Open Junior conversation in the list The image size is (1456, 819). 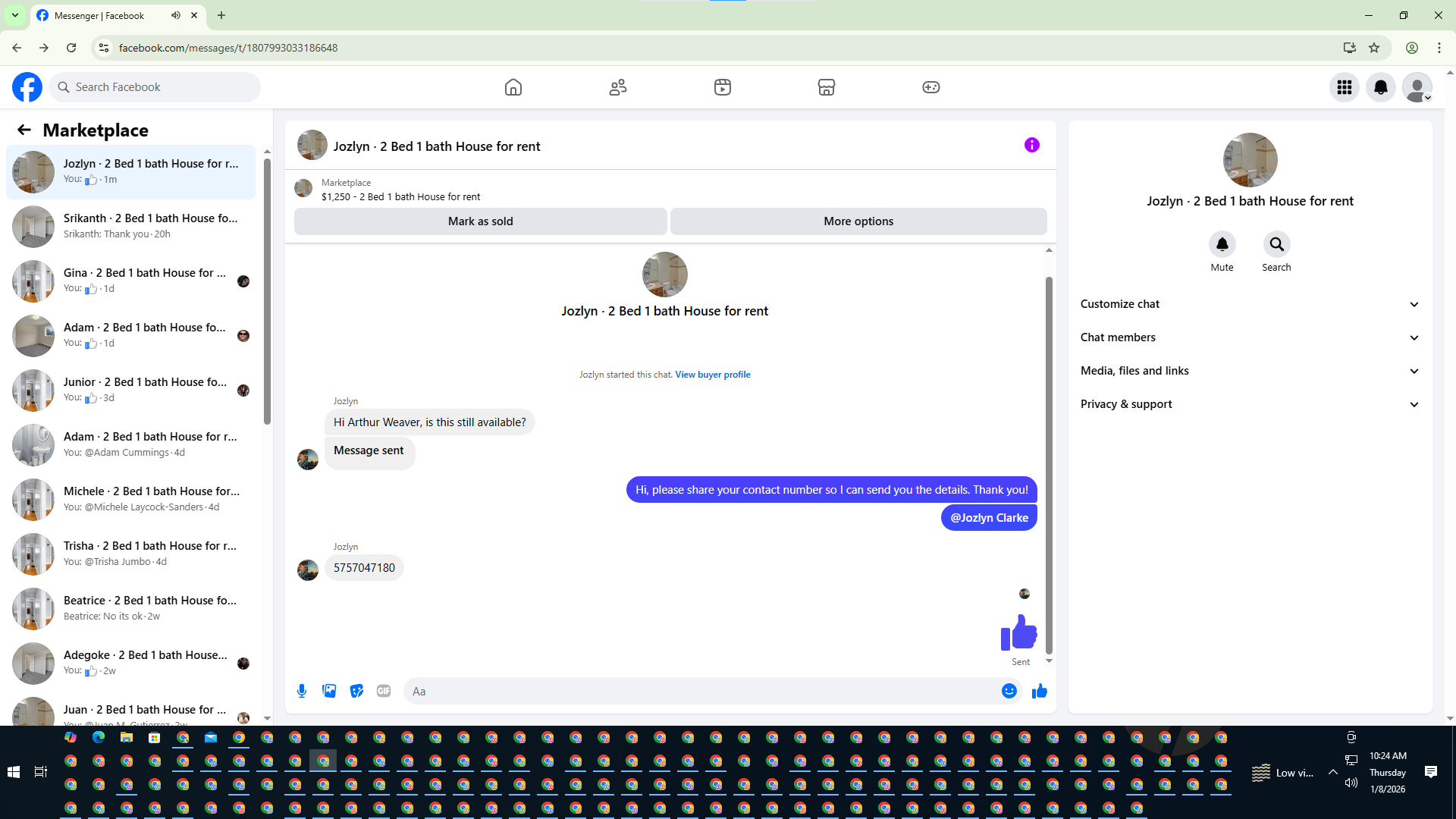pos(130,390)
